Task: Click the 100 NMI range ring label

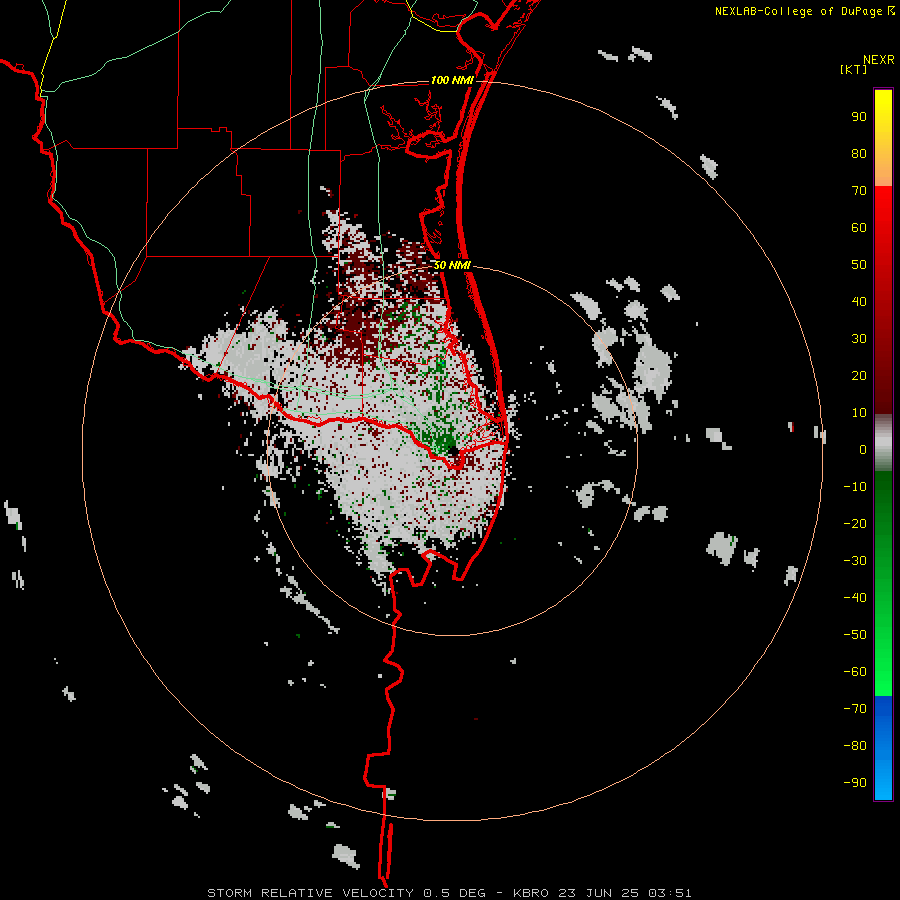Action: [x=452, y=80]
